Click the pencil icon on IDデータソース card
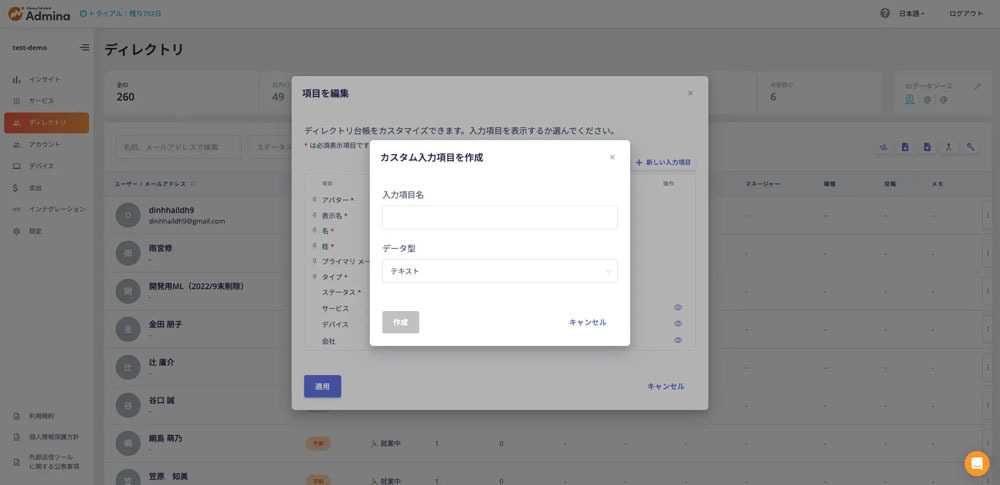Viewport: 1000px width, 485px height. [x=978, y=86]
